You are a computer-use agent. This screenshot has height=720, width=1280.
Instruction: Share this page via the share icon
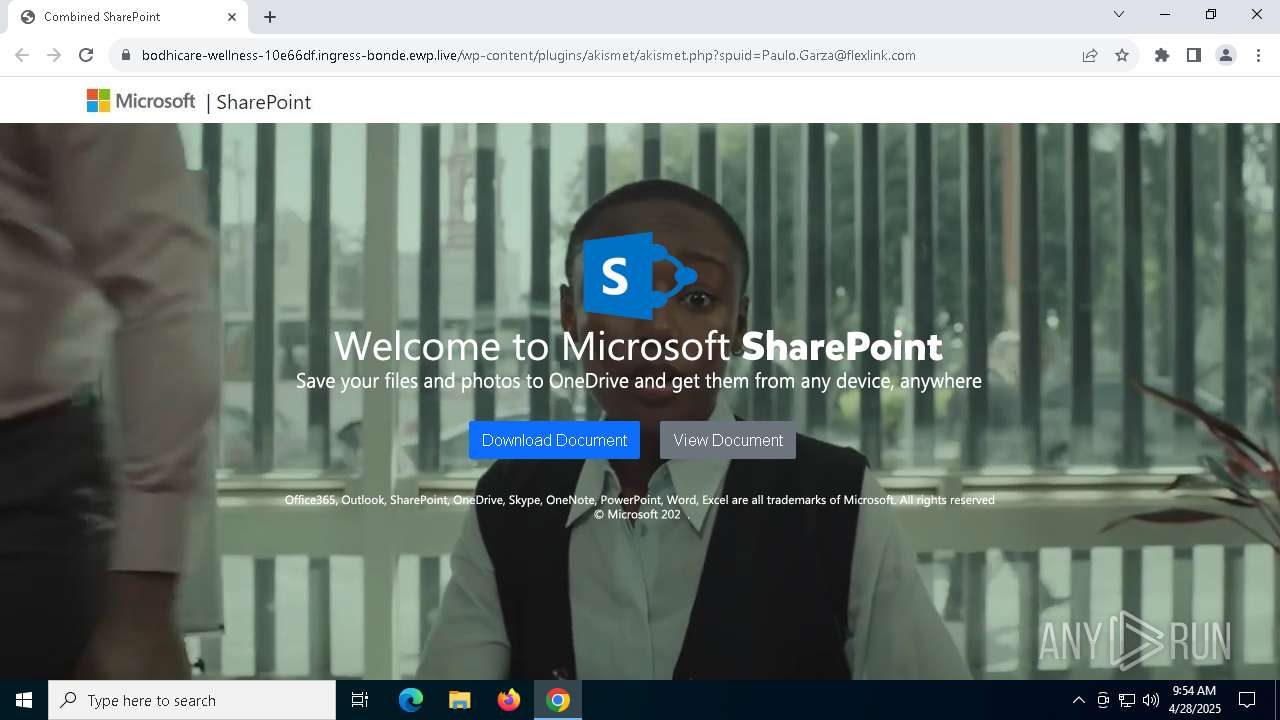[1090, 55]
